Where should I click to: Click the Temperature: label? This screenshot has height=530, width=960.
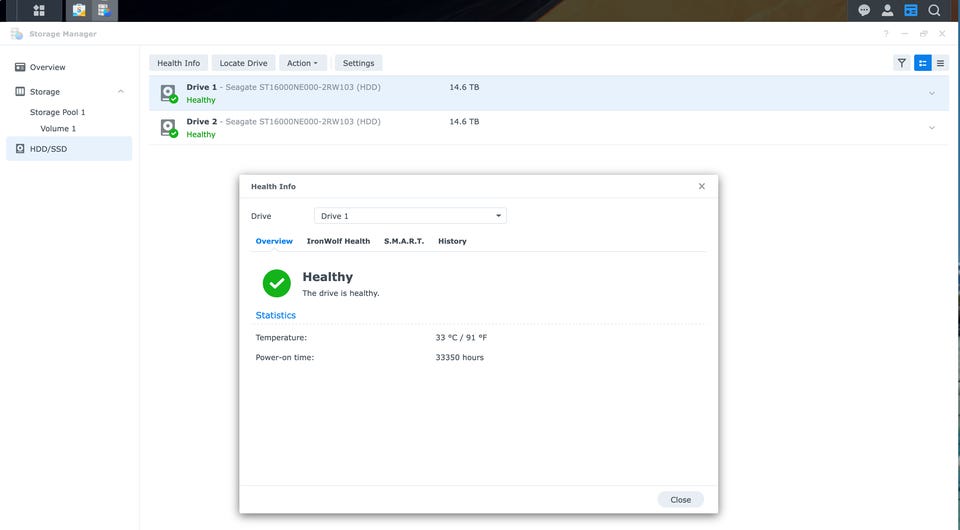281,337
